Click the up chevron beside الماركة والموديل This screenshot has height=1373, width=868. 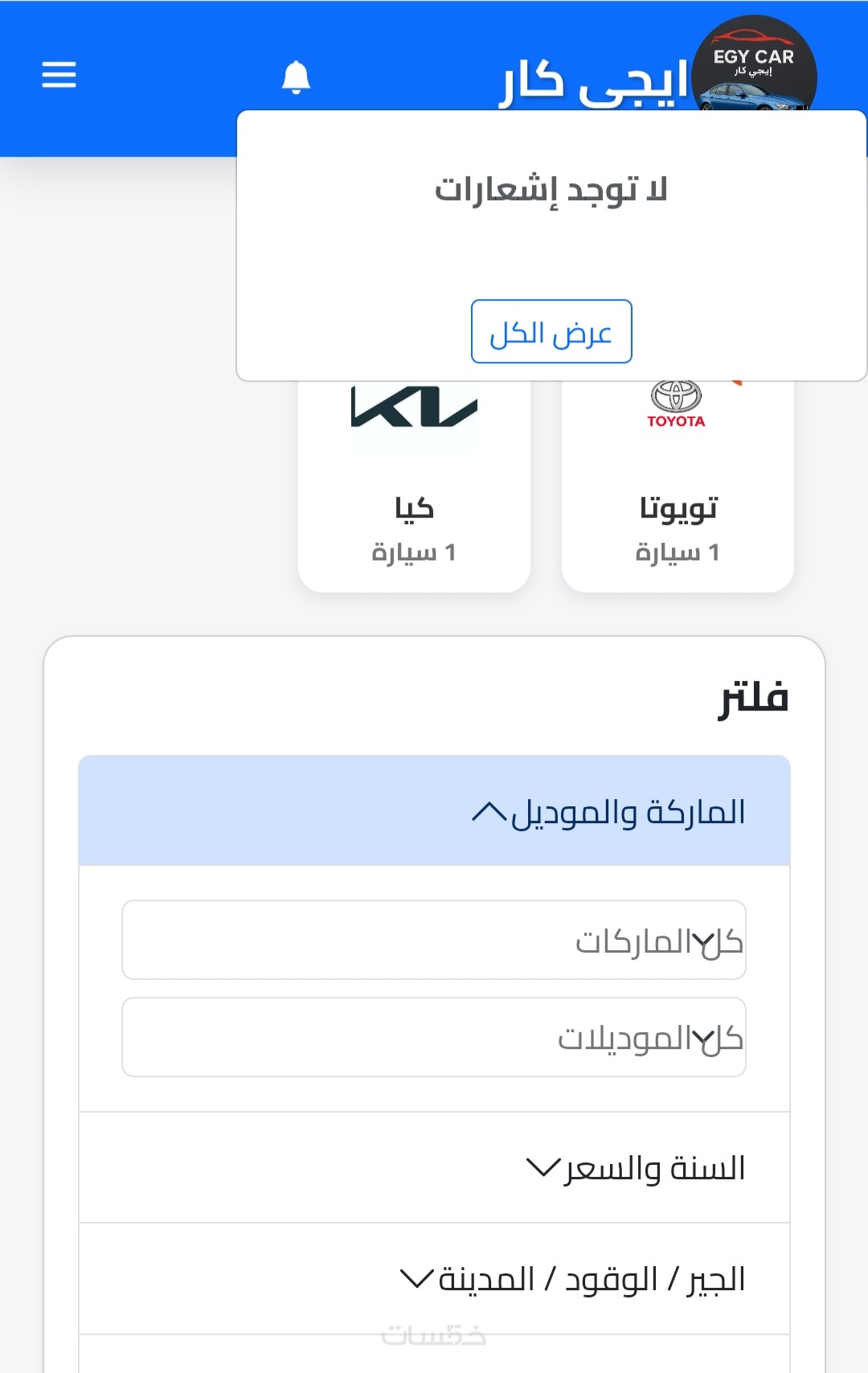tap(489, 812)
